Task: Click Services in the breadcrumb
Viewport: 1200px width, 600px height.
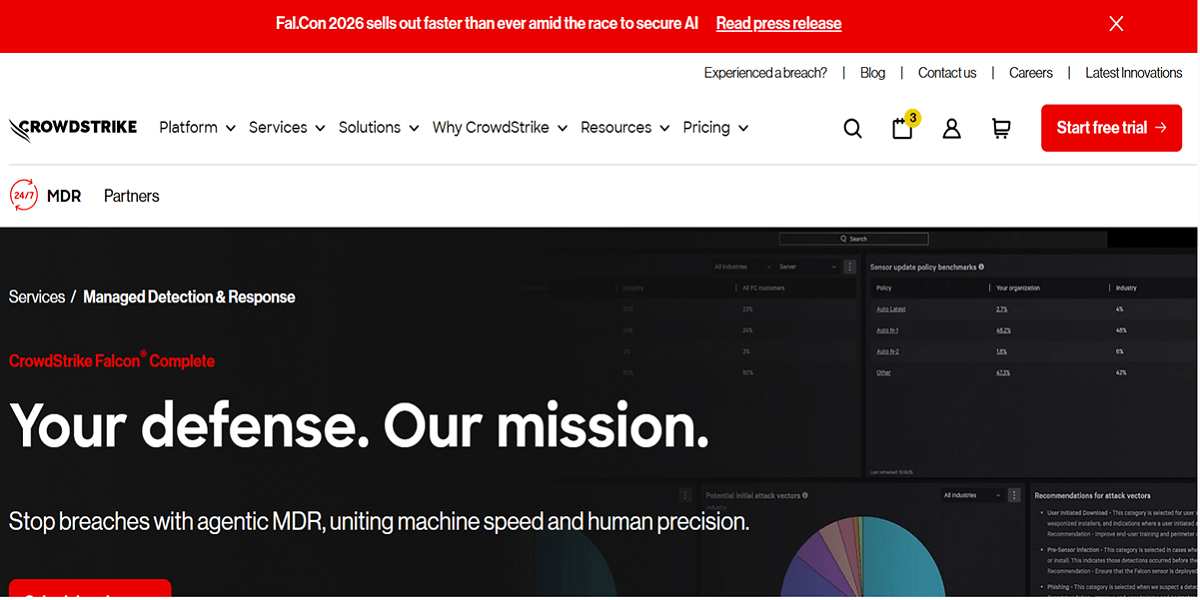Action: coord(37,297)
